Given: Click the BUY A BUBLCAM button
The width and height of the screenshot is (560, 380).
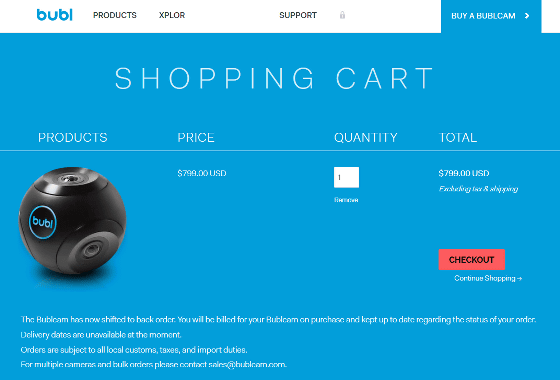Looking at the screenshot, I should (x=491, y=16).
